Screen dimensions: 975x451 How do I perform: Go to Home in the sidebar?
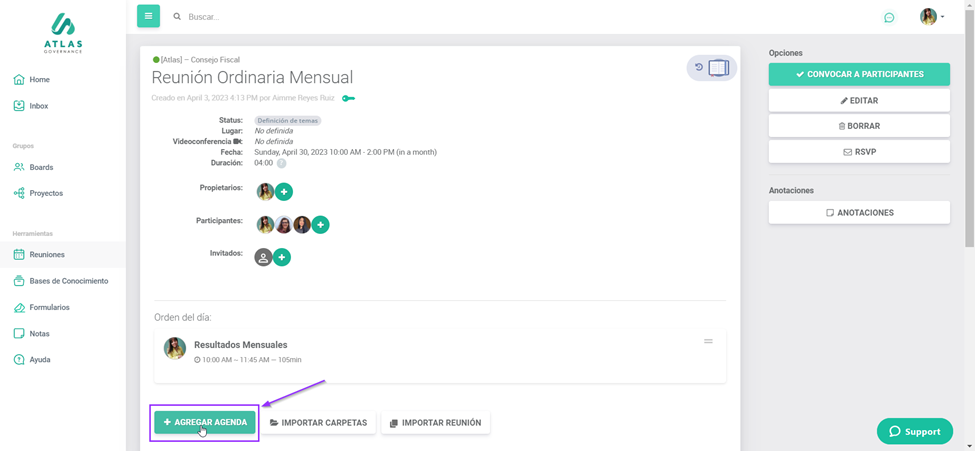39,80
